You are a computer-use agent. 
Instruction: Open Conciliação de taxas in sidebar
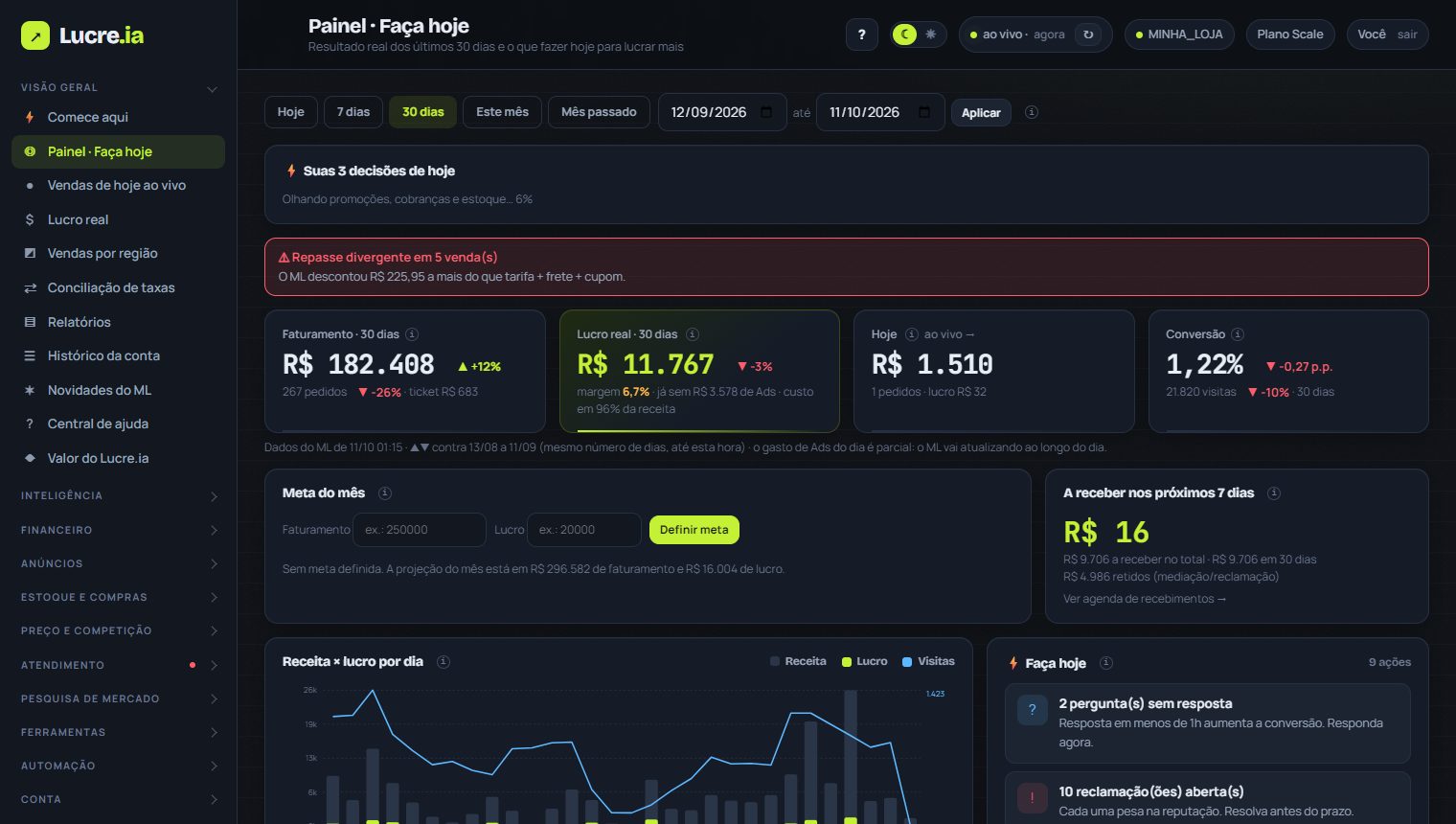[x=119, y=287]
